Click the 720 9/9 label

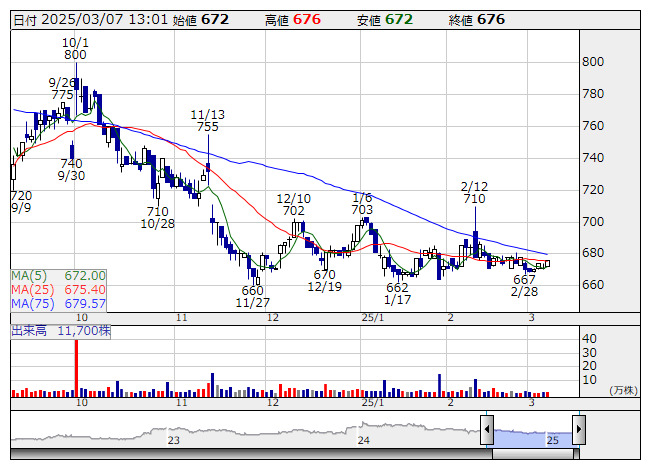pos(21,201)
